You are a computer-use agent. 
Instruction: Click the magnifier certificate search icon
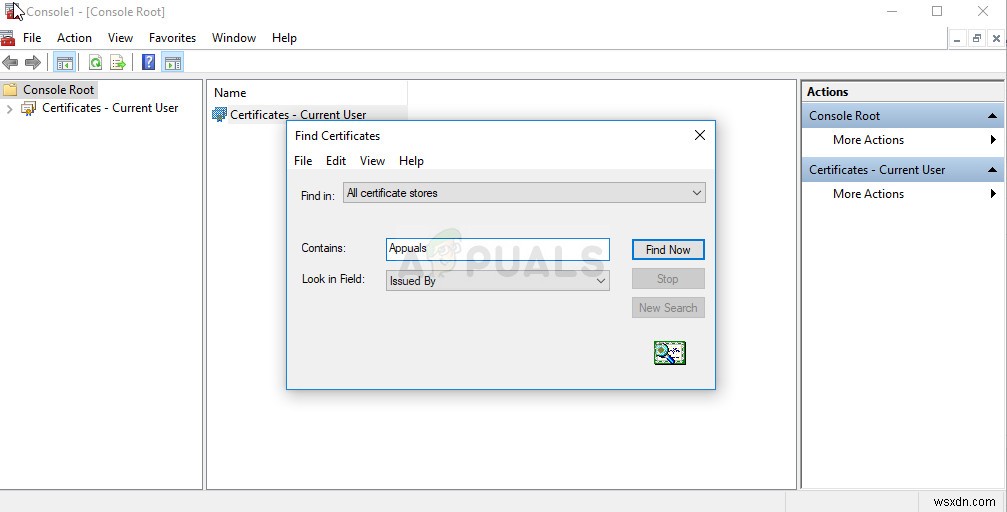point(670,353)
